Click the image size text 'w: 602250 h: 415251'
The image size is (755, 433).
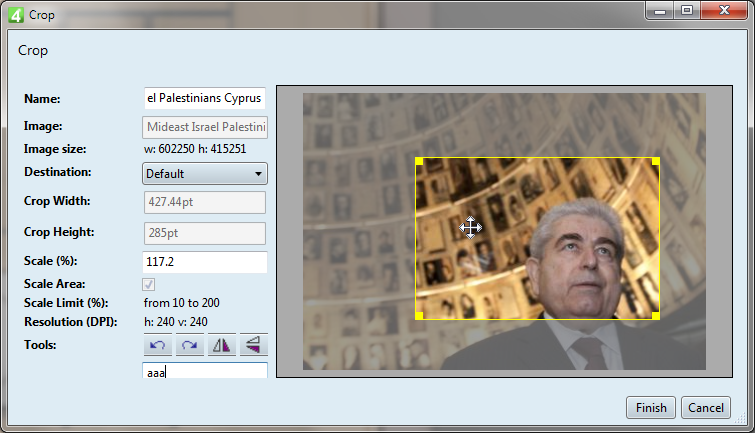pyautogui.click(x=195, y=149)
